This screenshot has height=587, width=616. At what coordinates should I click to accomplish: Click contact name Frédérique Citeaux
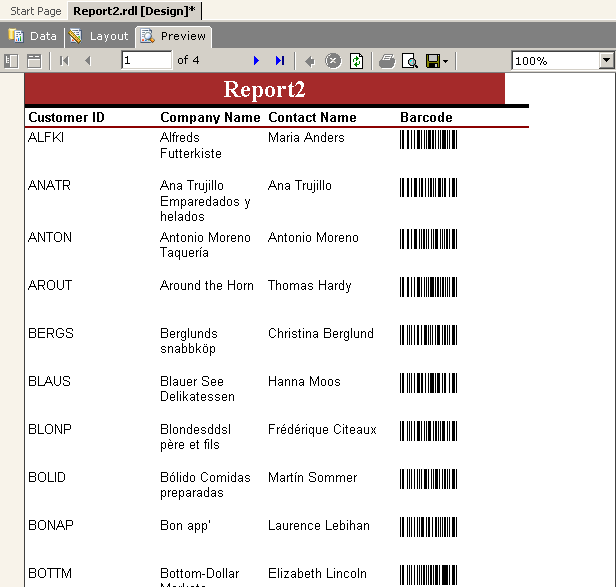322,429
